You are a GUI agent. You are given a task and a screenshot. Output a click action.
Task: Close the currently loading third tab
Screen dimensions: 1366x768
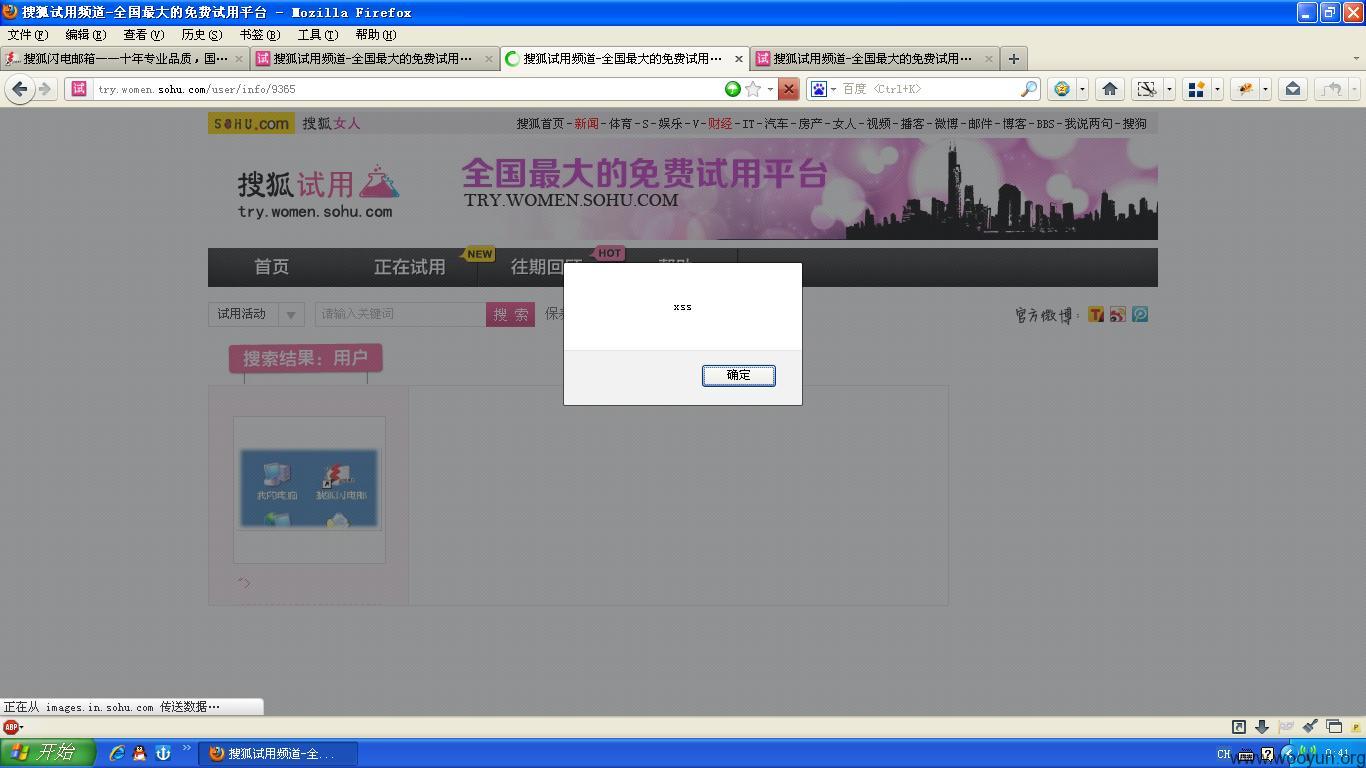point(739,58)
